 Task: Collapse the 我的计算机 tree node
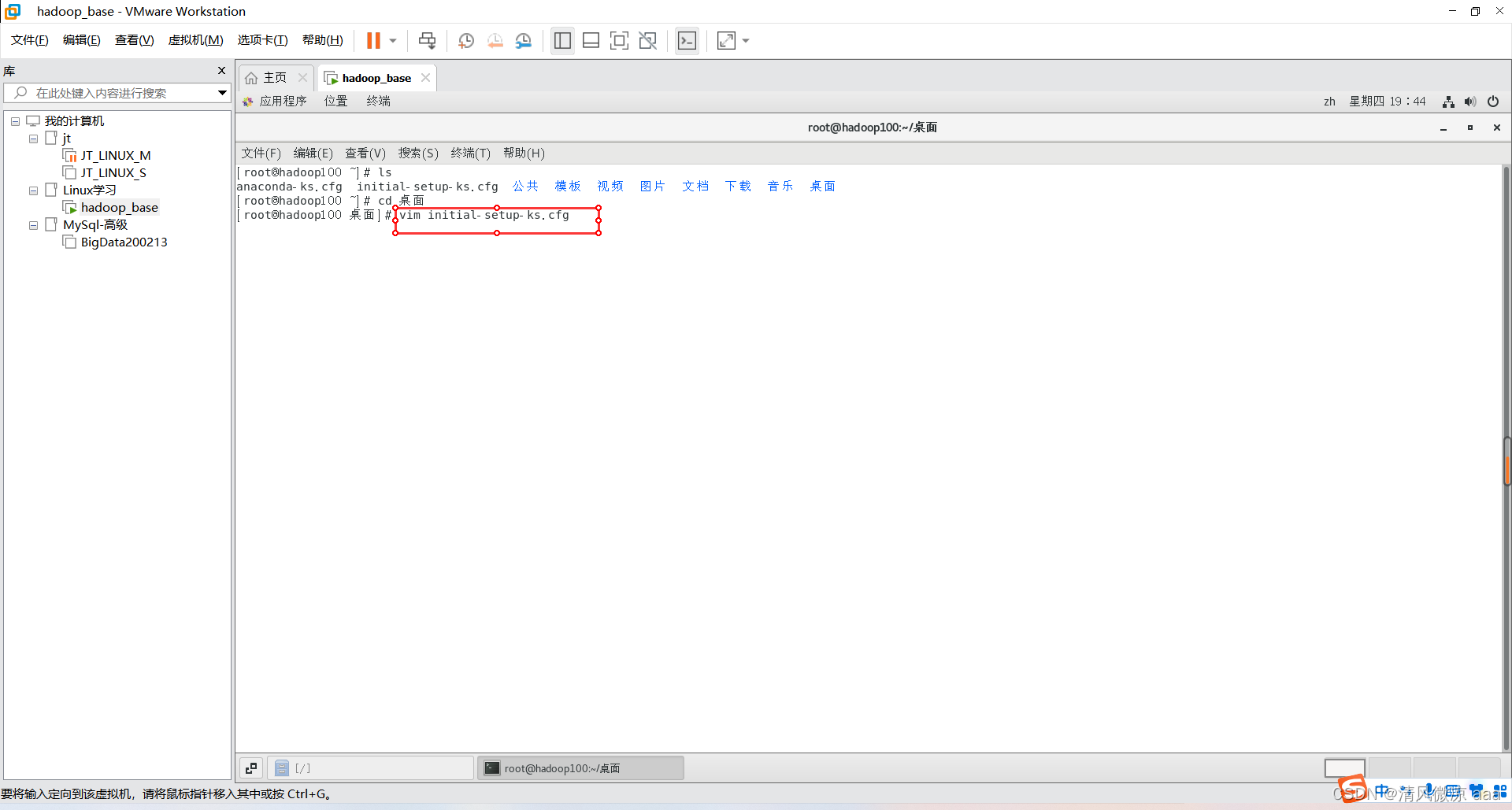(15, 121)
